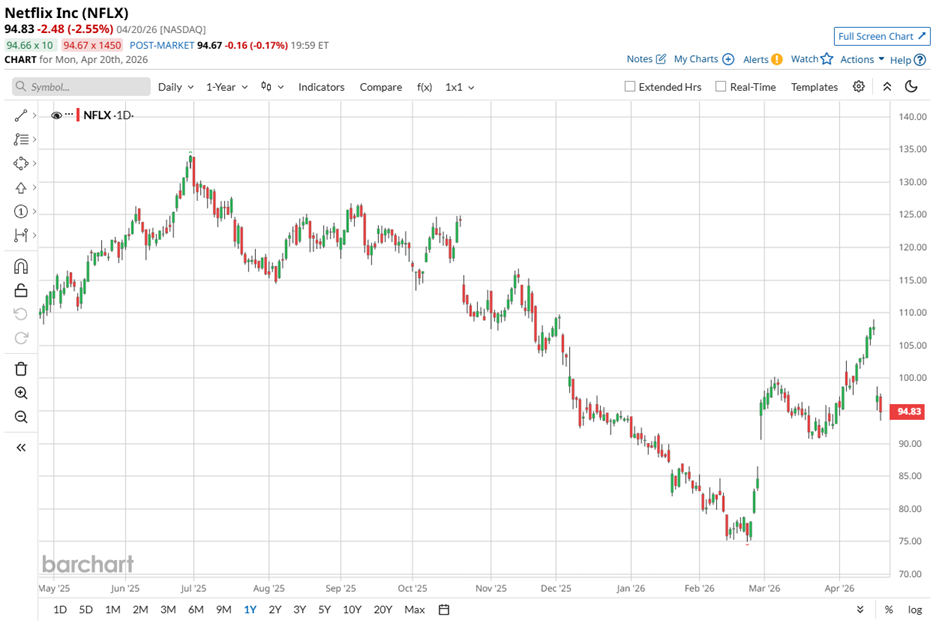Open the f(x) expressions menu
This screenshot has height=626, width=936.
pos(424,87)
